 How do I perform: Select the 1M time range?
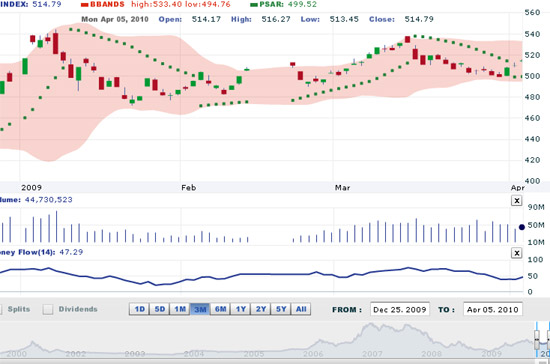tap(180, 309)
